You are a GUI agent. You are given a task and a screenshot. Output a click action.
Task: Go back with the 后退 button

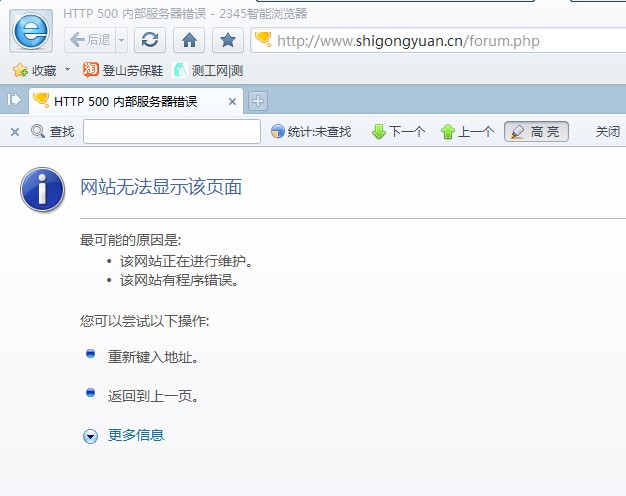point(90,40)
